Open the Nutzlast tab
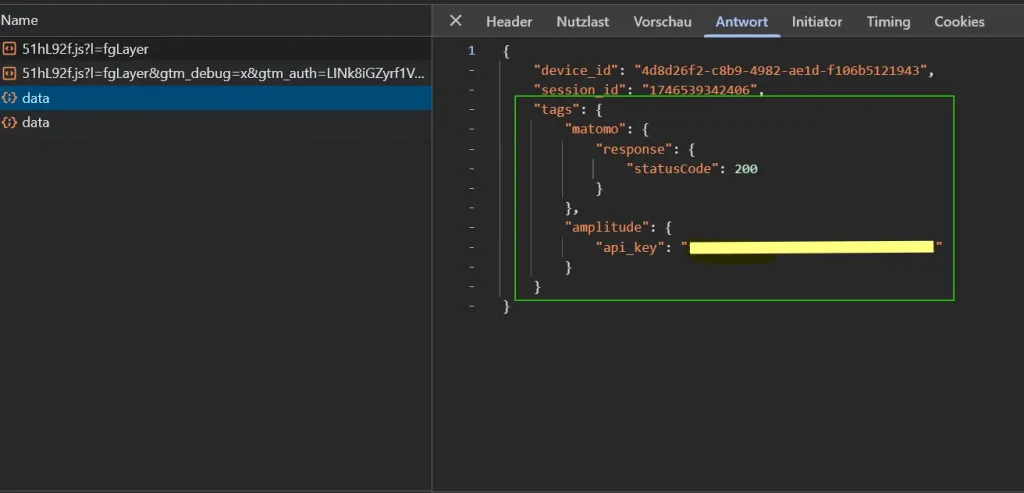1024x493 pixels. (583, 22)
